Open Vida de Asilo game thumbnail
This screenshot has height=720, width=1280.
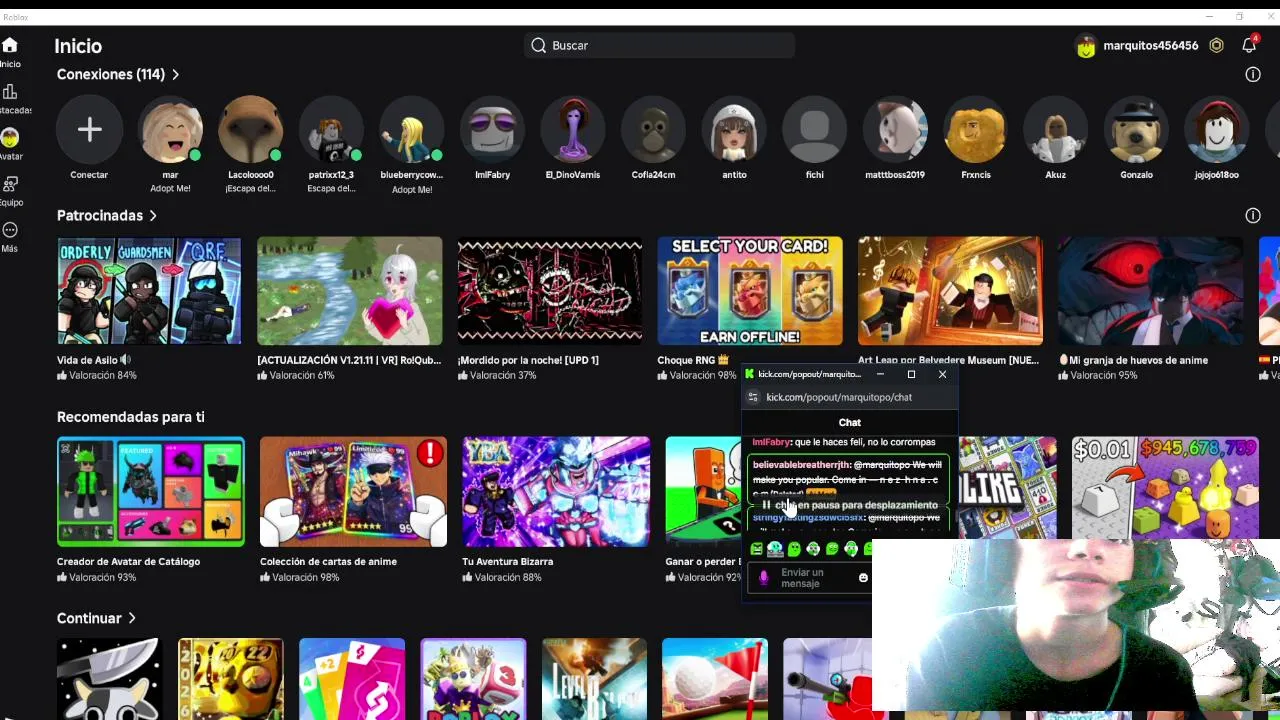[x=149, y=291]
